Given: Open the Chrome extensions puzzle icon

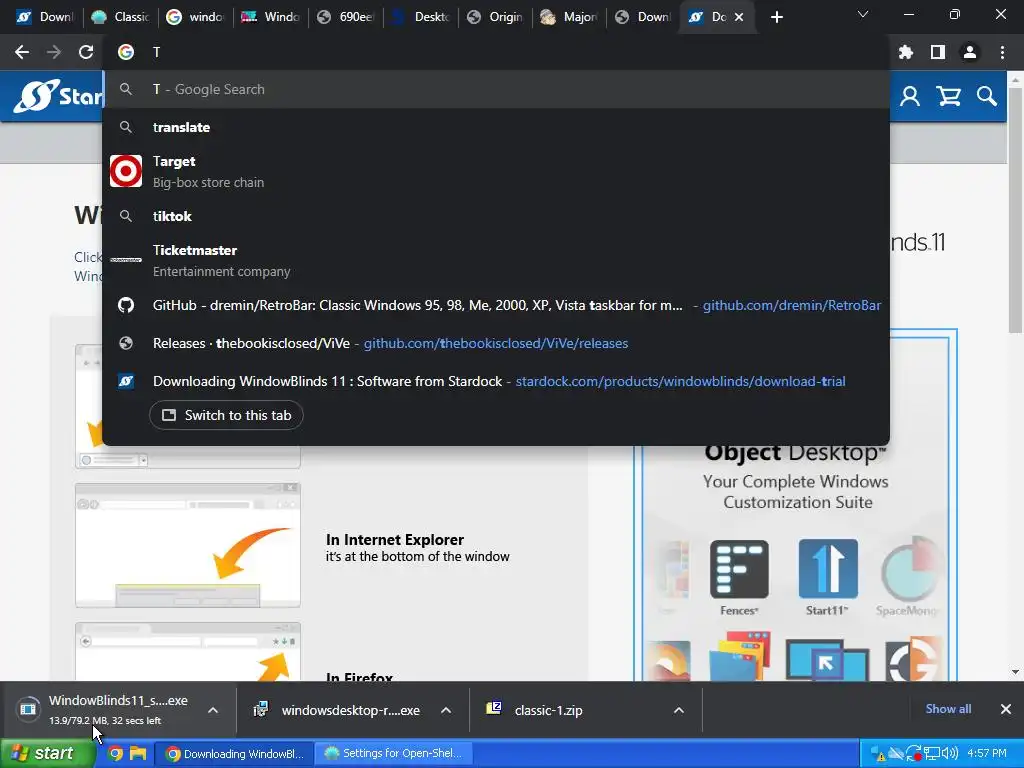Looking at the screenshot, I should coord(906,52).
